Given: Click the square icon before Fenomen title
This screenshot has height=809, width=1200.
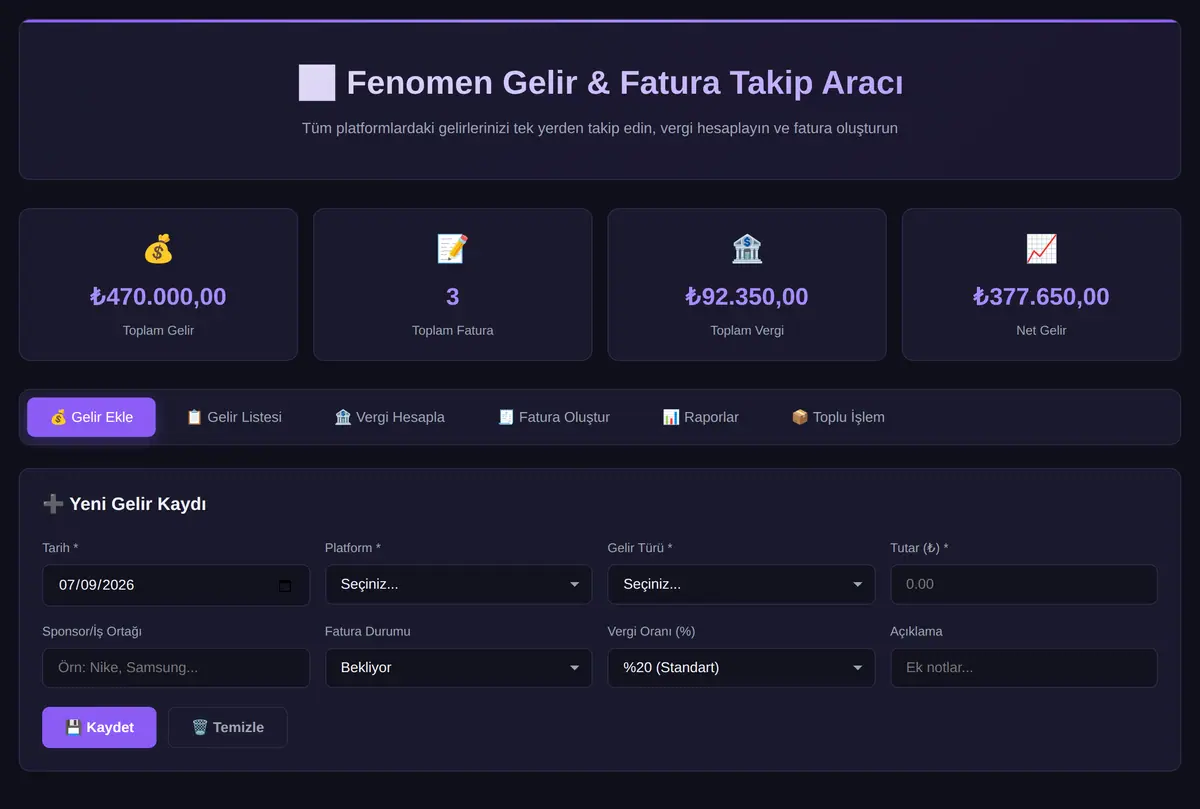Looking at the screenshot, I should pyautogui.click(x=317, y=82).
